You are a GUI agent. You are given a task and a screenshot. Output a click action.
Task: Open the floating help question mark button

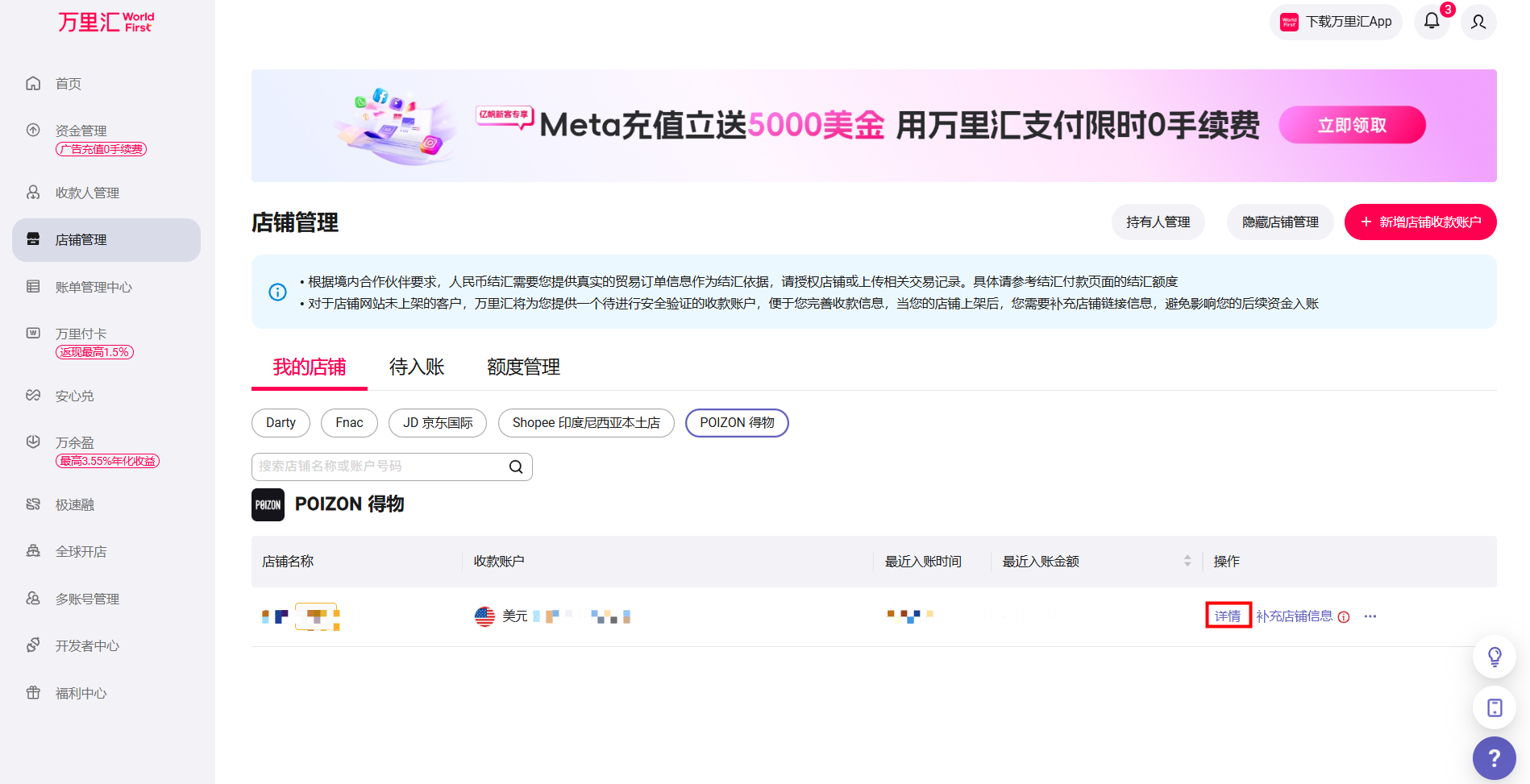pos(1494,758)
